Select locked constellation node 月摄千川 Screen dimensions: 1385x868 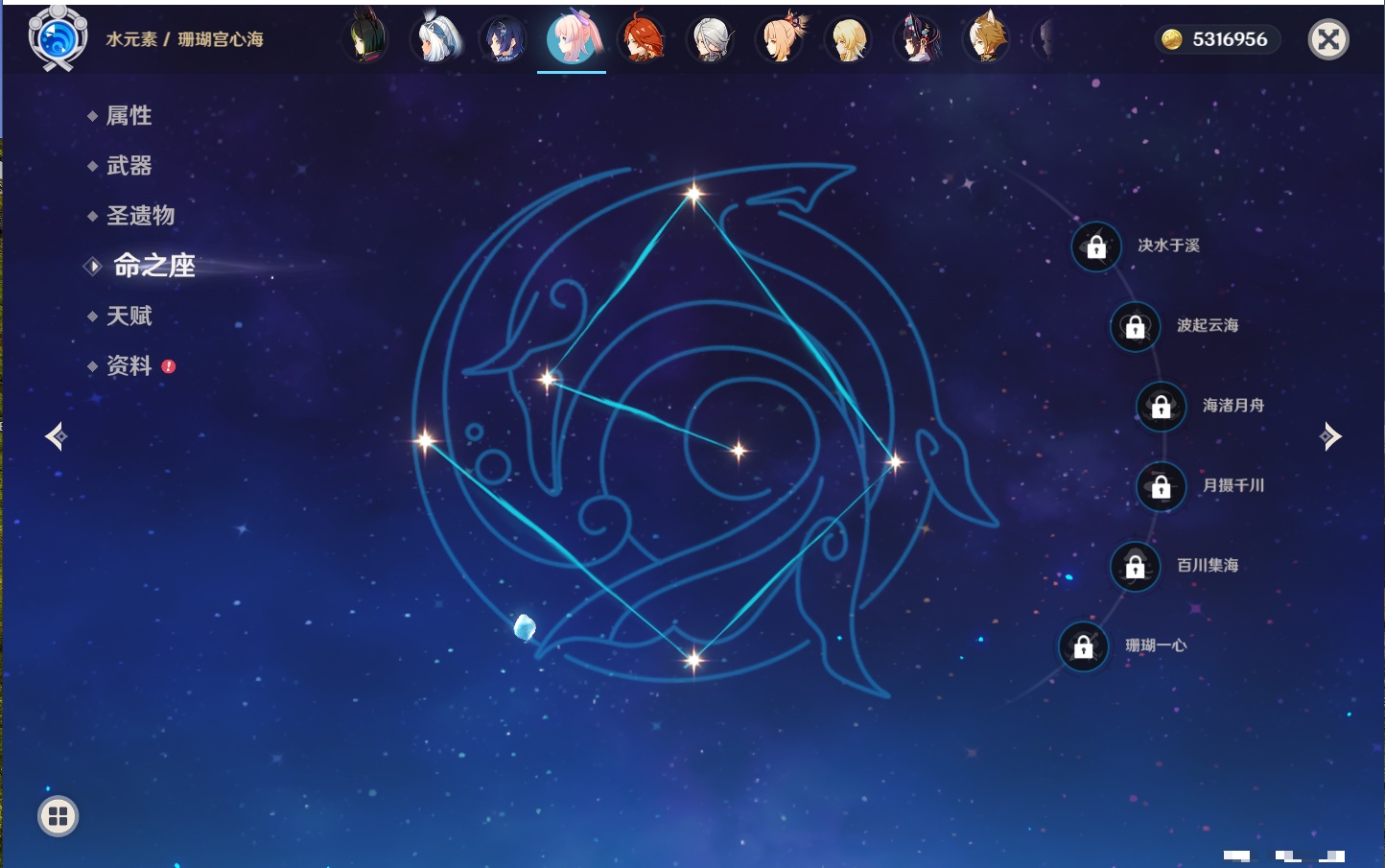pos(1161,486)
